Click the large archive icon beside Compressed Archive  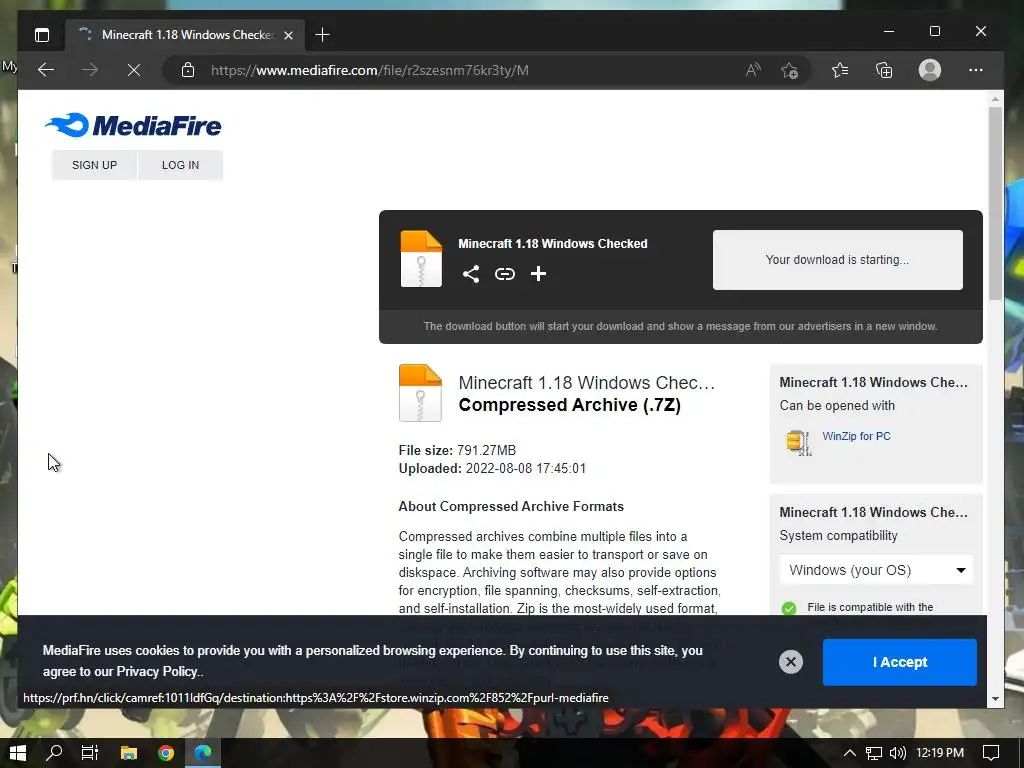[x=421, y=392]
